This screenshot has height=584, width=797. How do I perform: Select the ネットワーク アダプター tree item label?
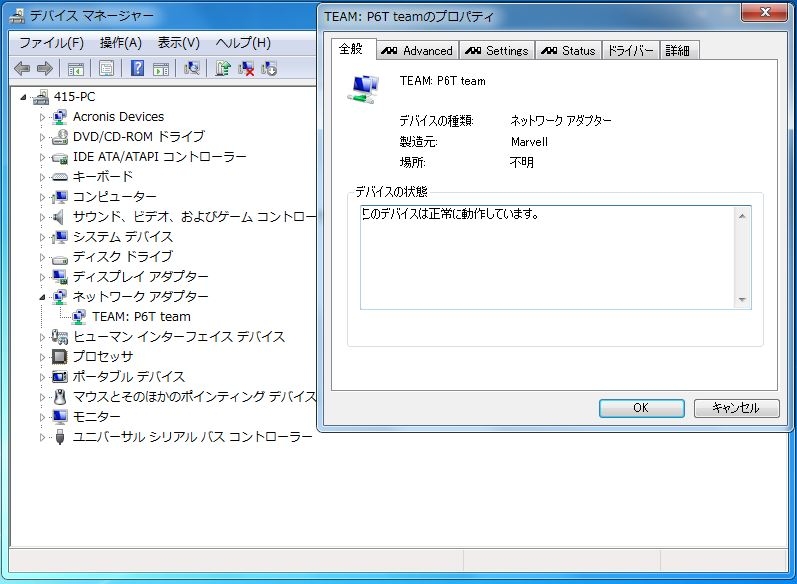click(x=141, y=297)
